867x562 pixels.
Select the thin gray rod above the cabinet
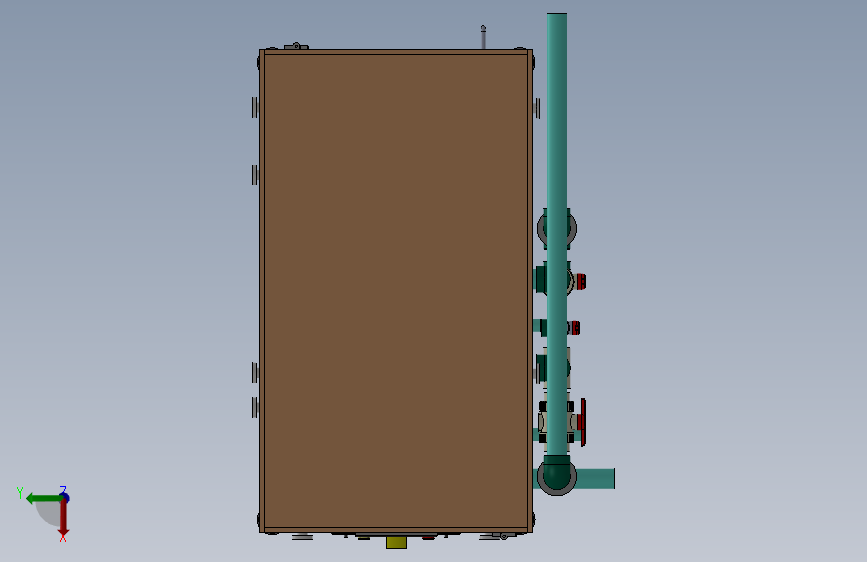(483, 38)
